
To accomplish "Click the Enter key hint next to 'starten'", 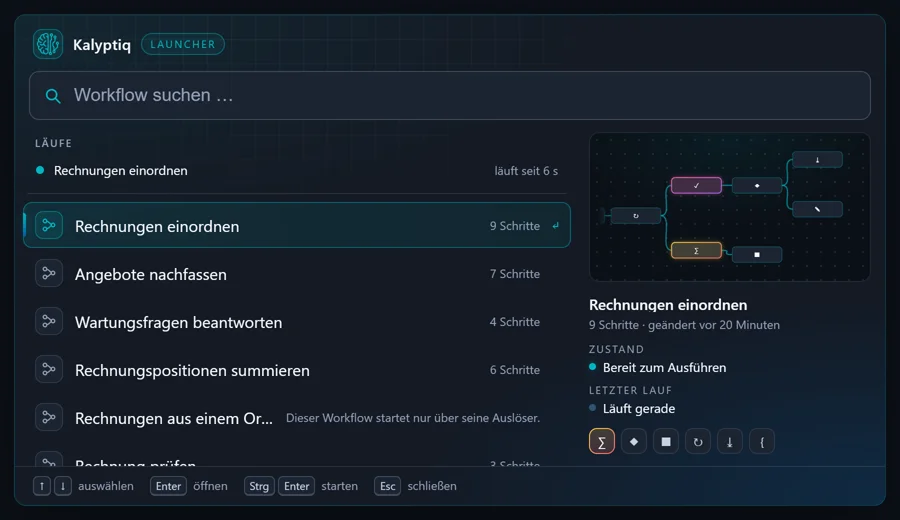I will click(297, 486).
